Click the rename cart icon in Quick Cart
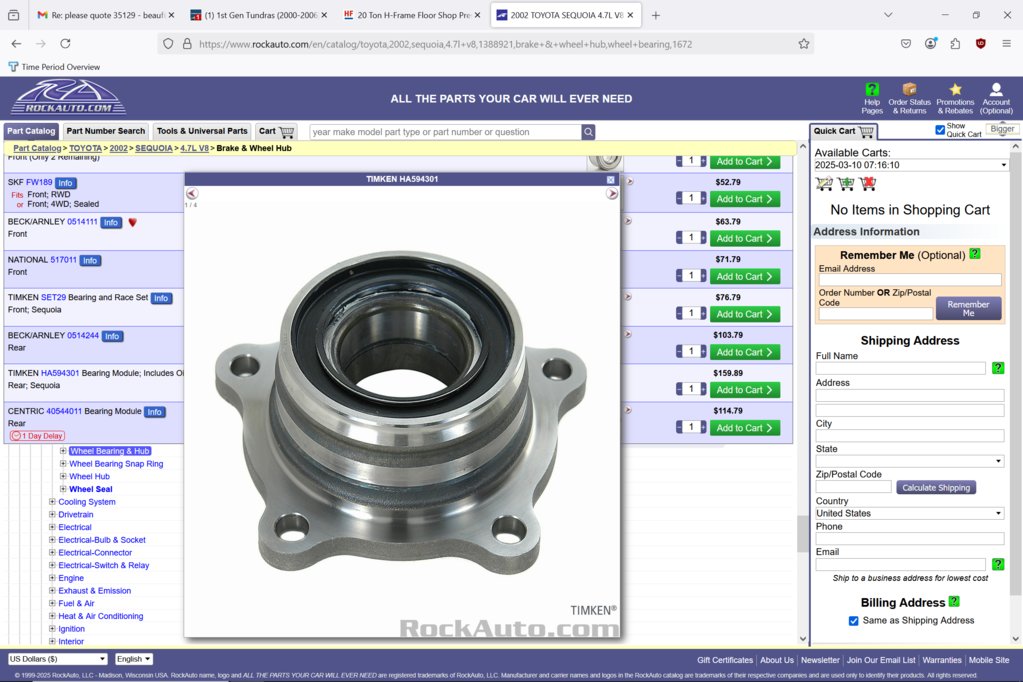Image resolution: width=1023 pixels, height=682 pixels. point(824,184)
